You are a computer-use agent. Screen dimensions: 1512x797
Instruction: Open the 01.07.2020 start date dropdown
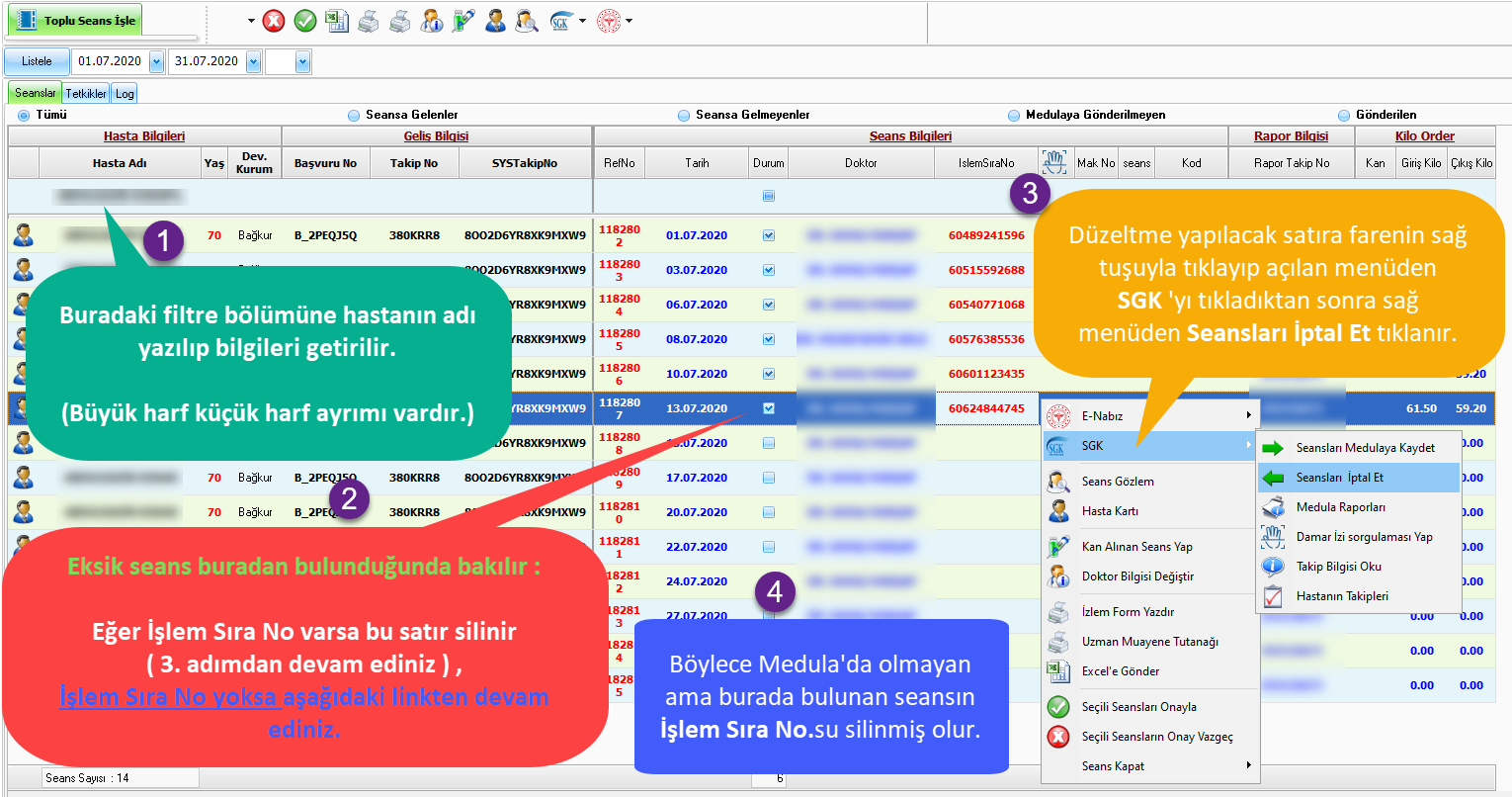(156, 61)
